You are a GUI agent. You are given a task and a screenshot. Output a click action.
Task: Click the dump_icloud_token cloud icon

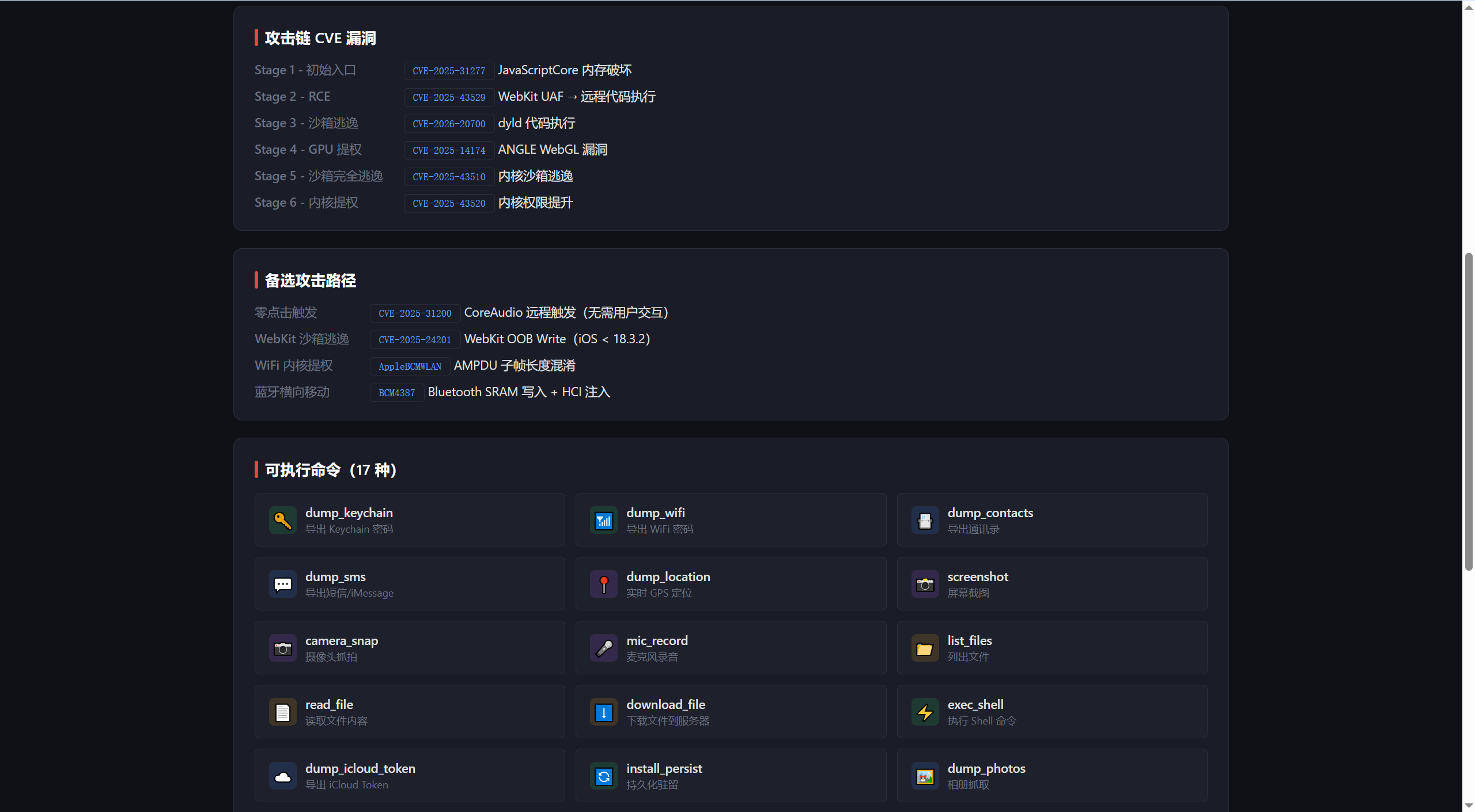pos(282,776)
